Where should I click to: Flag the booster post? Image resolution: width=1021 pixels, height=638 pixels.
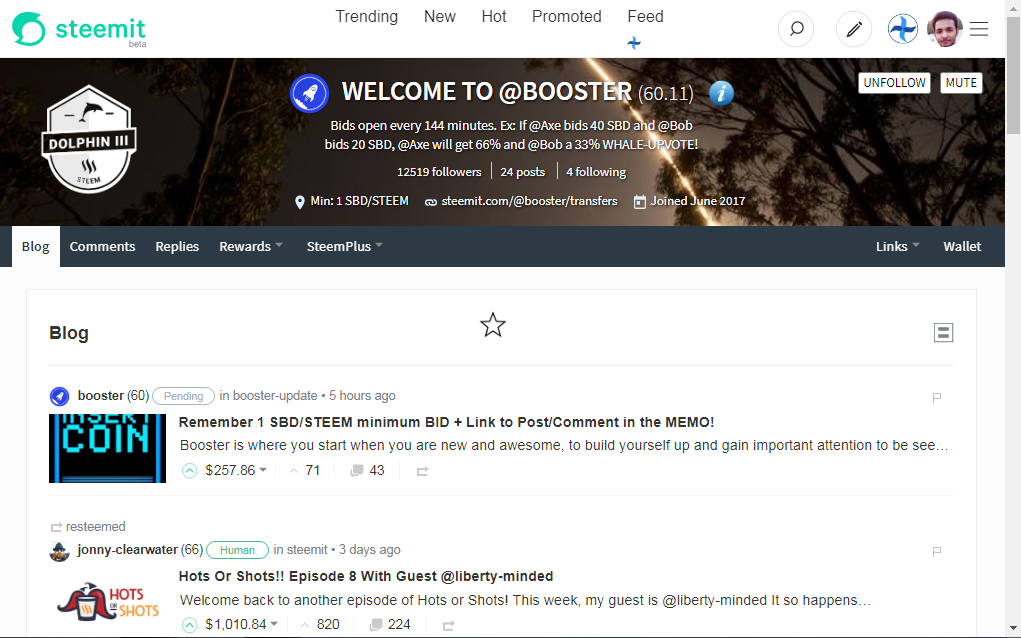pyautogui.click(x=936, y=397)
